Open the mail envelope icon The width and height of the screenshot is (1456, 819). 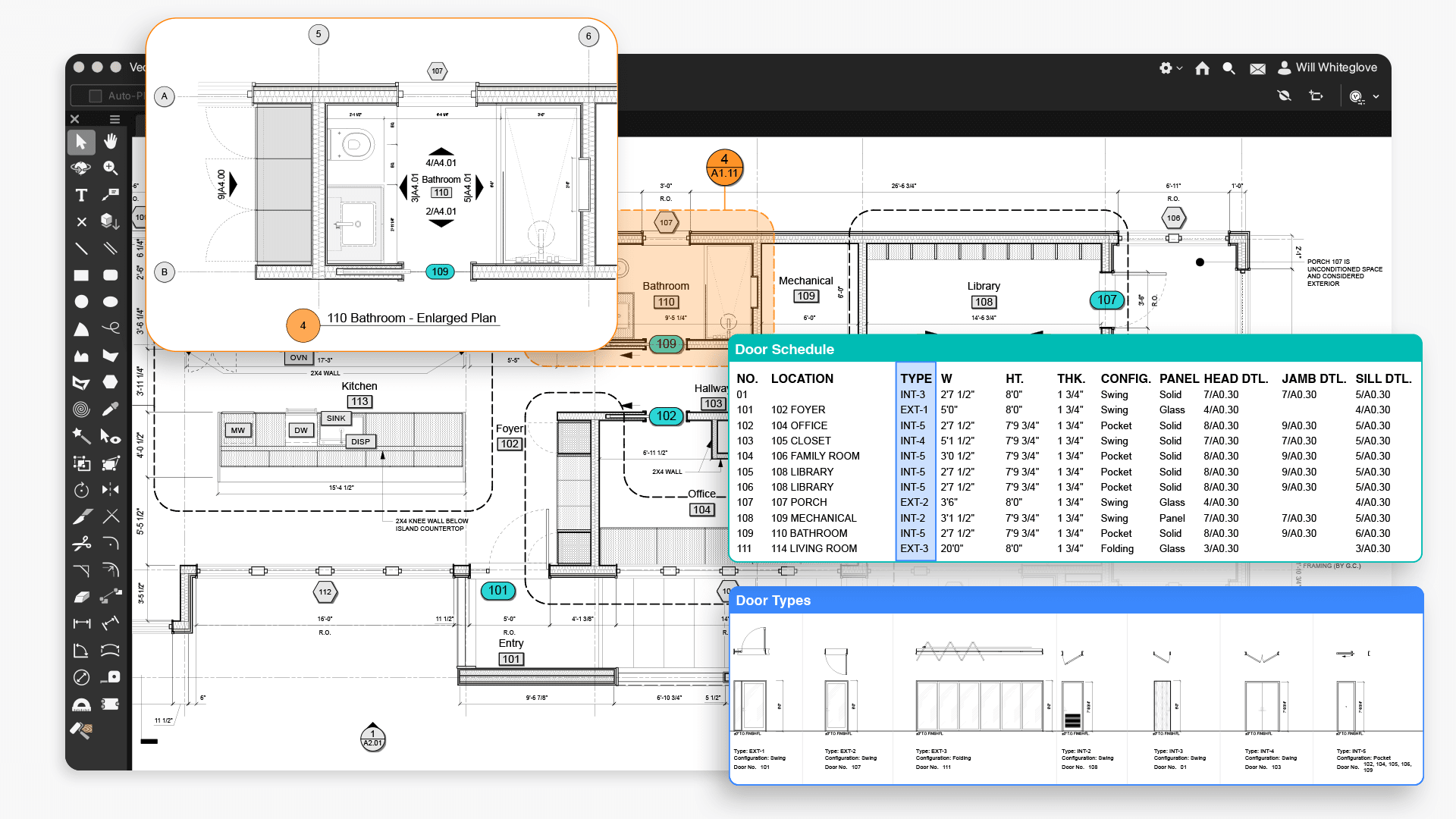[x=1257, y=69]
